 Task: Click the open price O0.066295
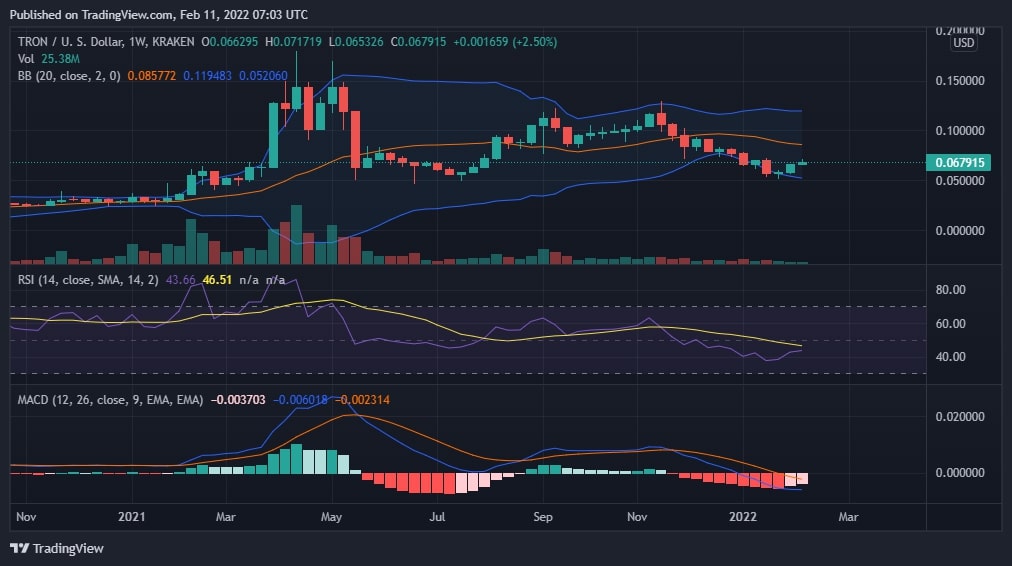230,42
